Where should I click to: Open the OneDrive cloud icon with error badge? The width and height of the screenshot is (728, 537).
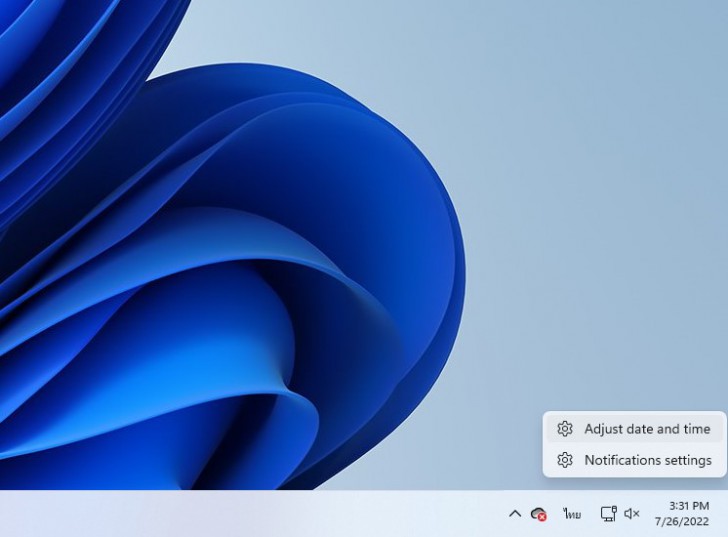539,514
